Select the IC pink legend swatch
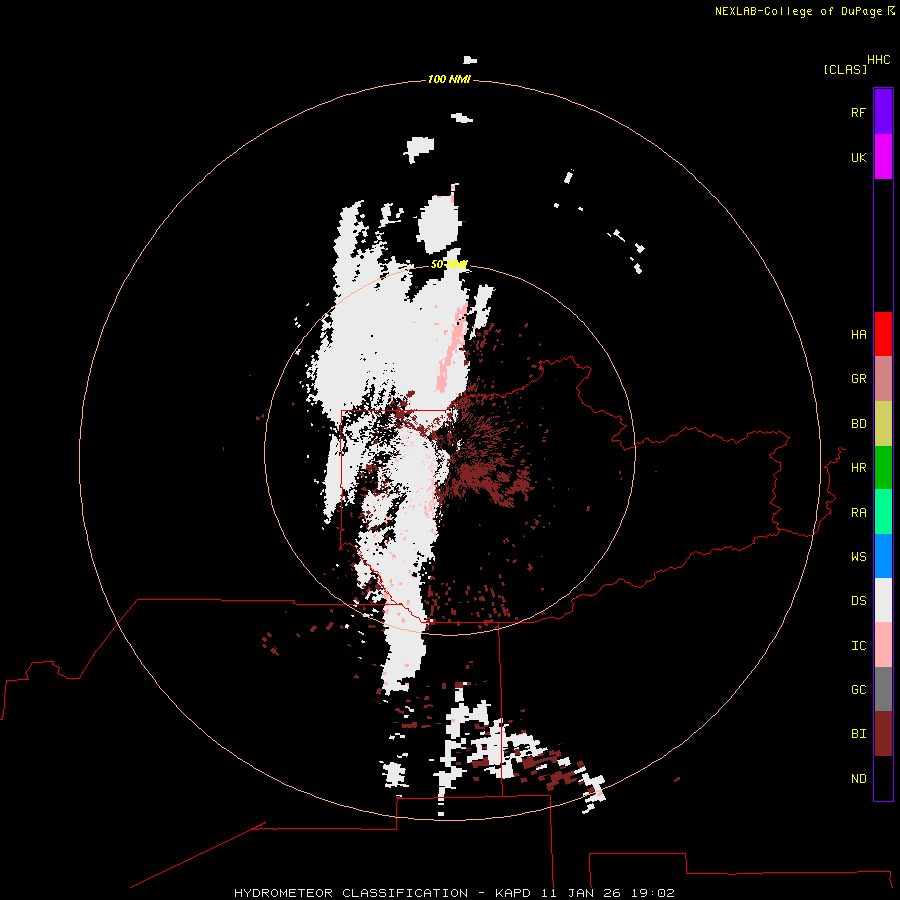The height and width of the screenshot is (900, 900). point(883,645)
